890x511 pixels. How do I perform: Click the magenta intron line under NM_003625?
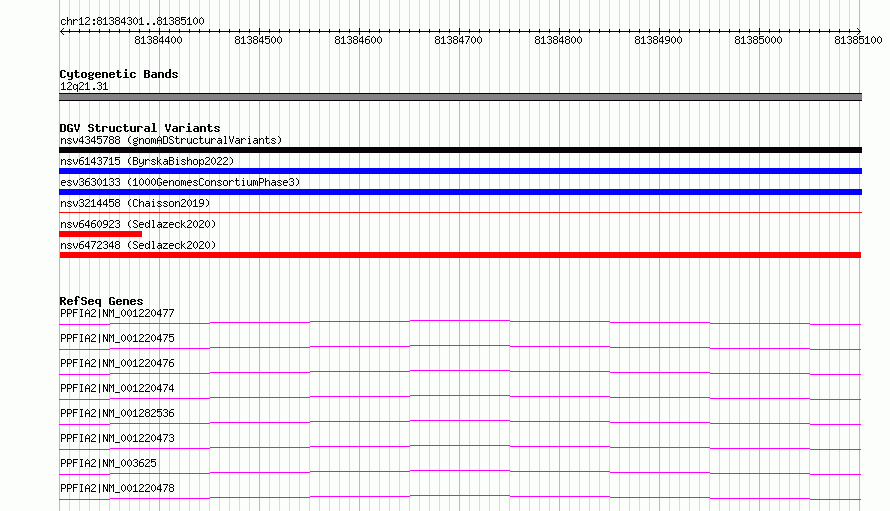coord(460,471)
